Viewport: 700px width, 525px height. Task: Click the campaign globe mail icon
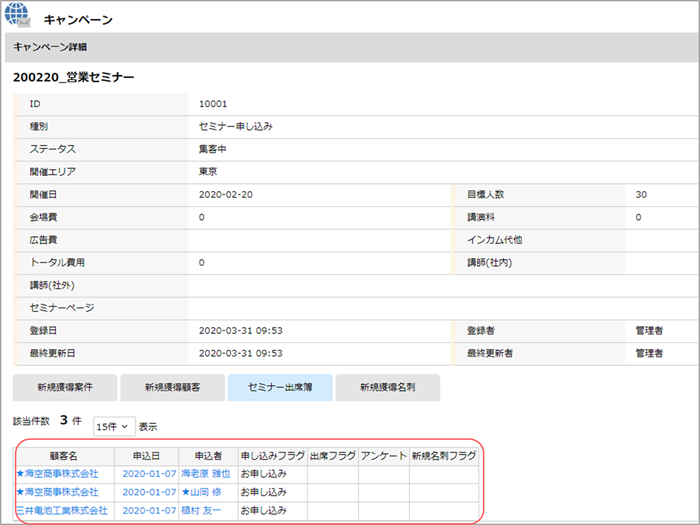pyautogui.click(x=17, y=14)
